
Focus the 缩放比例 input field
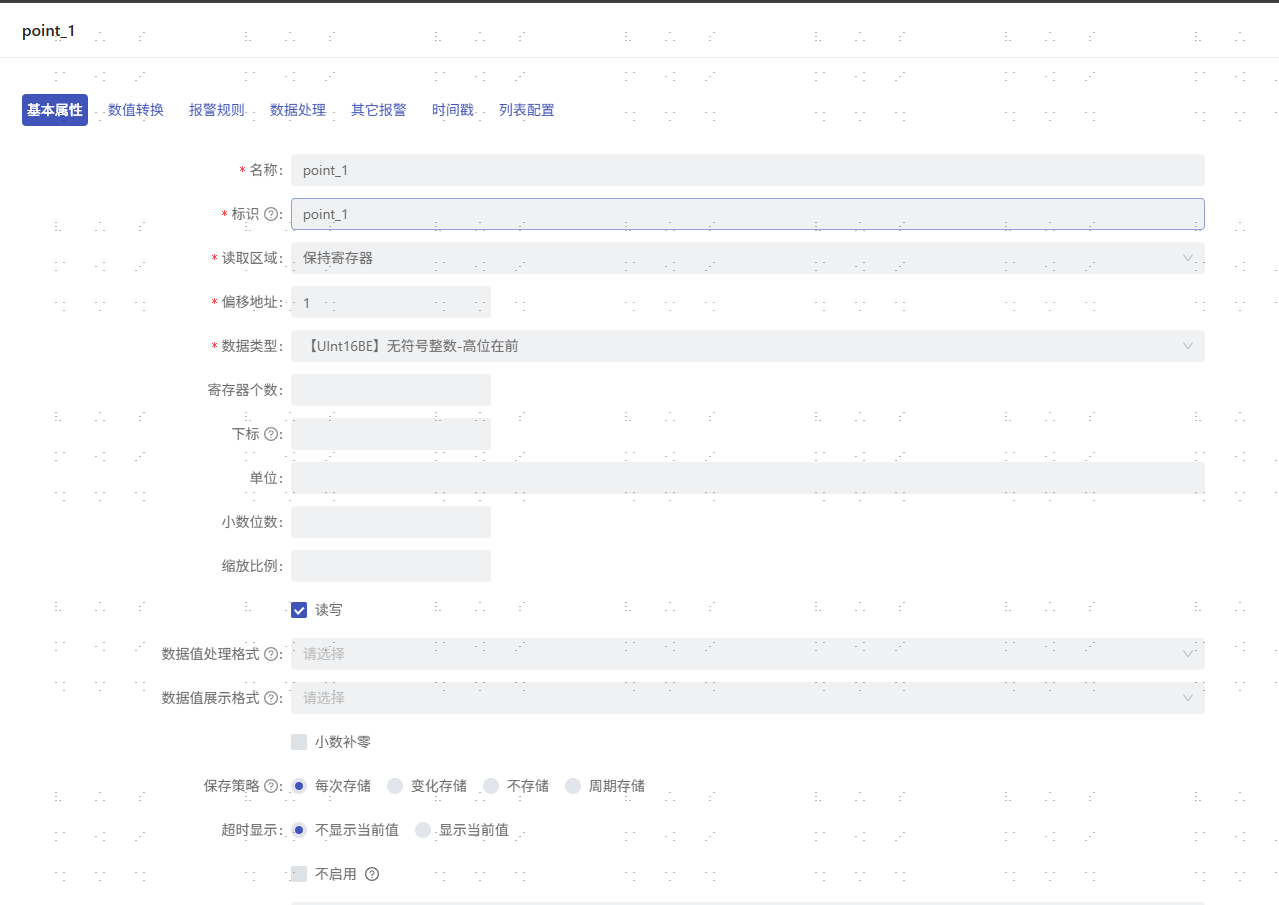point(391,566)
